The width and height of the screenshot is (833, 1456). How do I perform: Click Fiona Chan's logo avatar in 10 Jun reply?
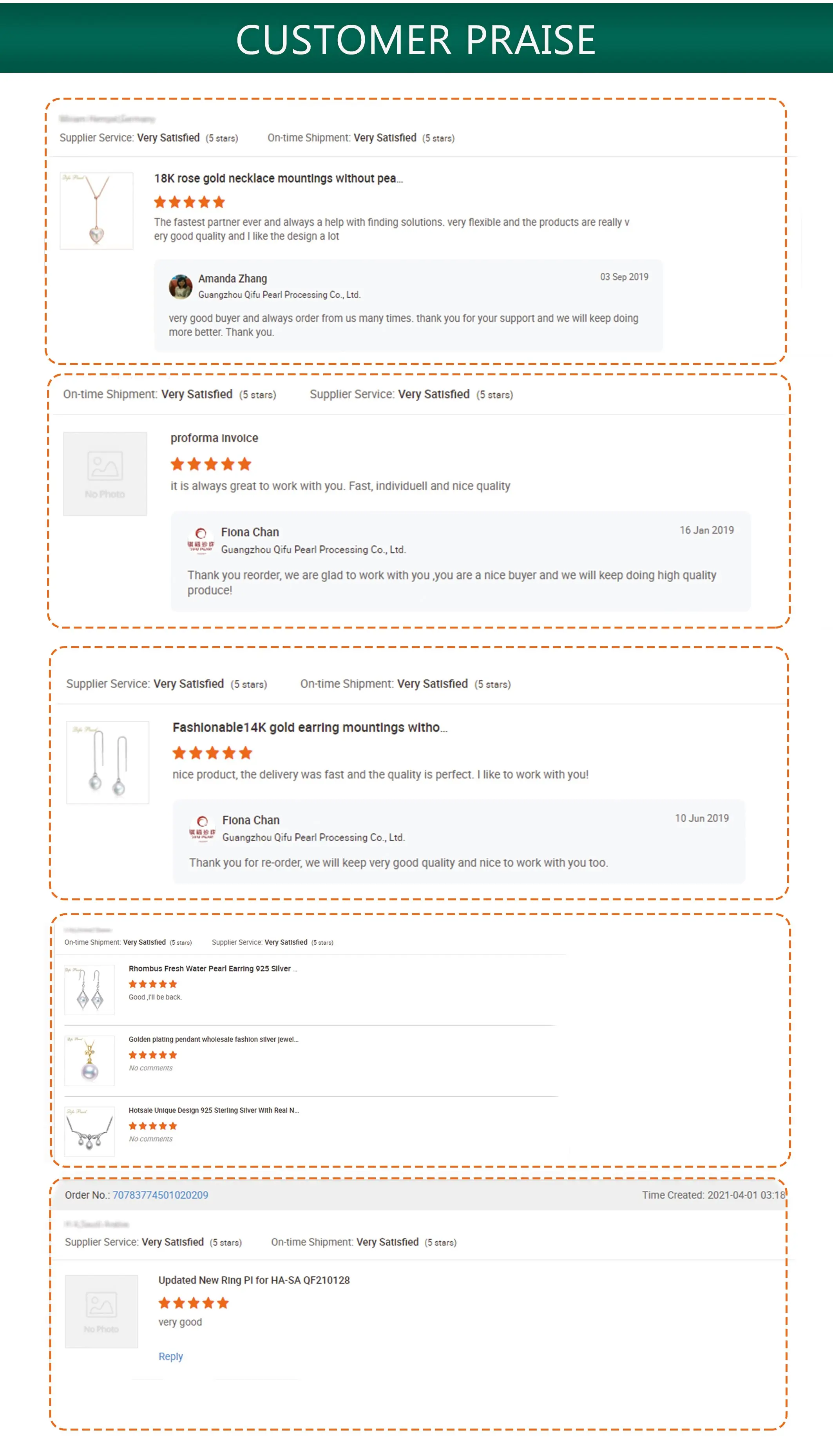point(202,828)
